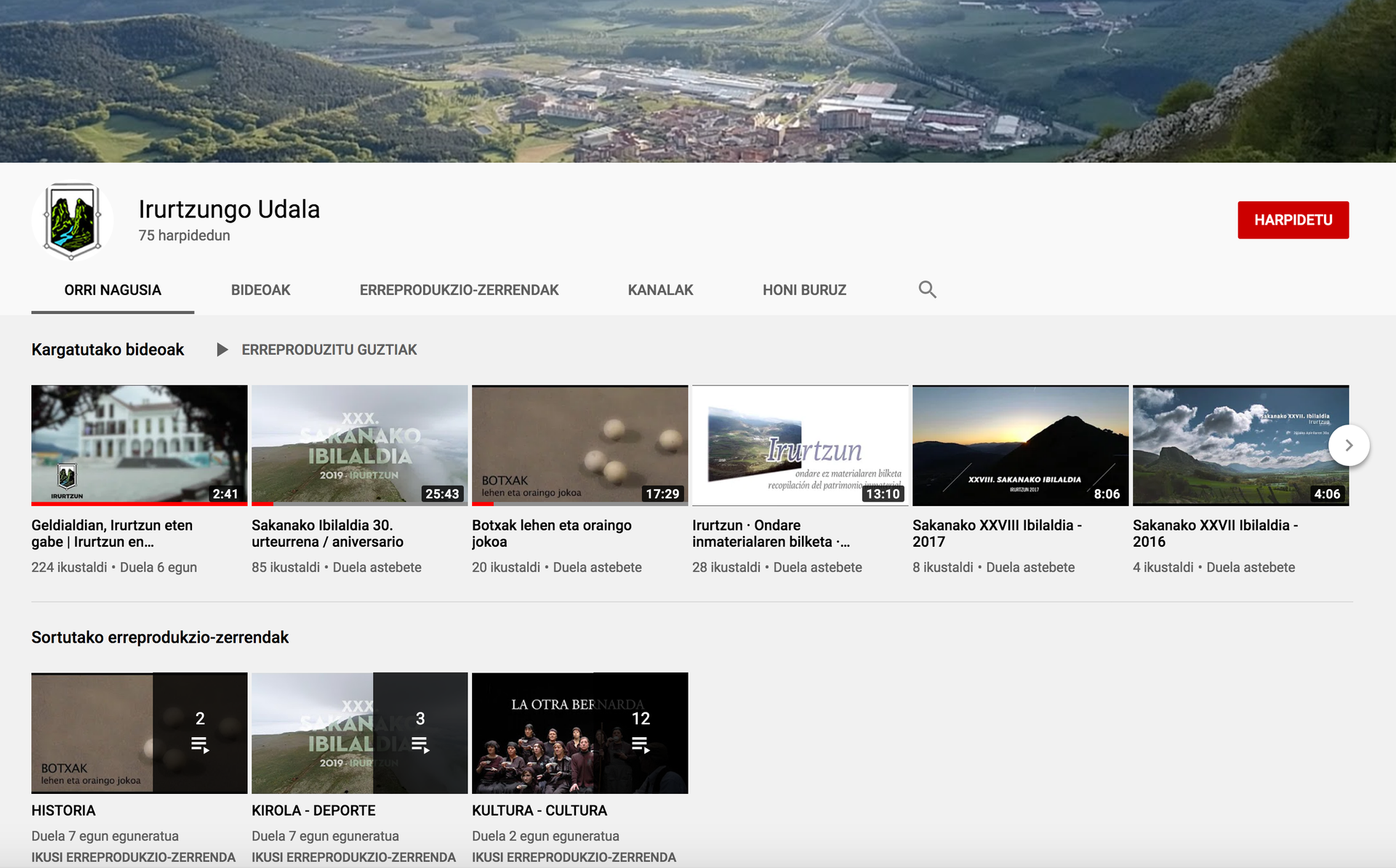This screenshot has width=1396, height=868.
Task: Click title Sakanako XXVII Ibilaldia - 2016
Action: coord(1215,534)
